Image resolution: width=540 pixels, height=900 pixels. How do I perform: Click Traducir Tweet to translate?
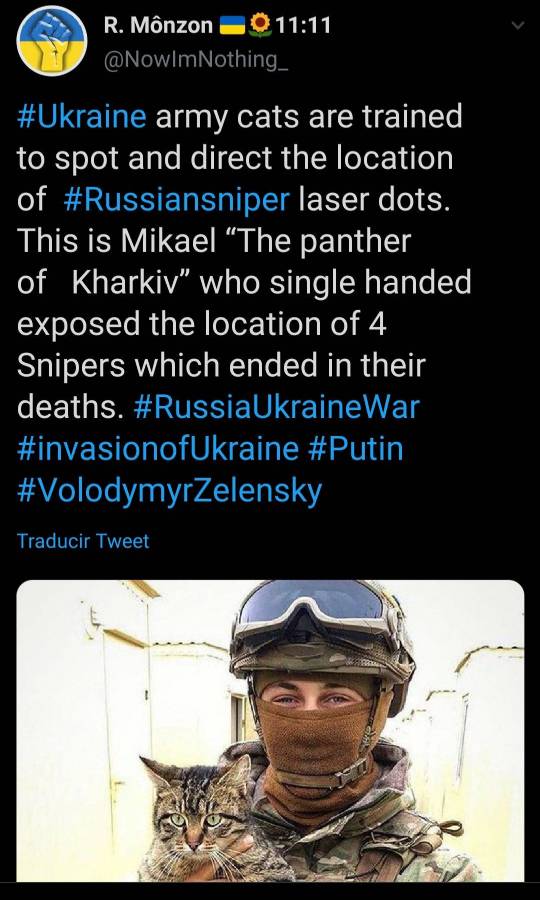point(83,541)
